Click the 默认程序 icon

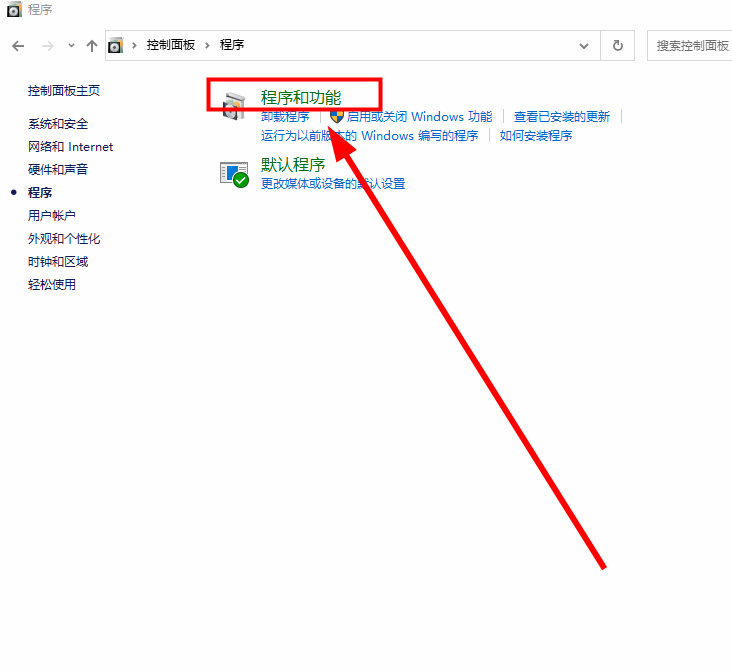point(234,174)
